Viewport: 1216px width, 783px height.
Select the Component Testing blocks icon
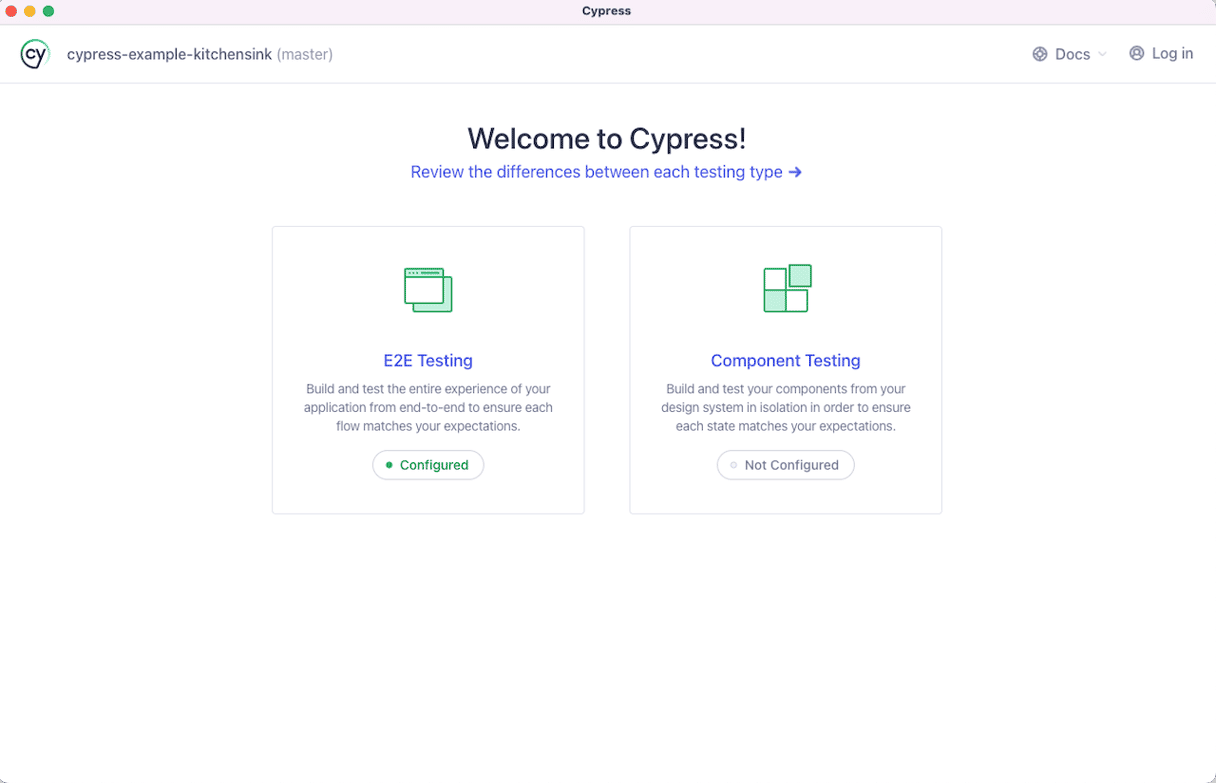786,288
